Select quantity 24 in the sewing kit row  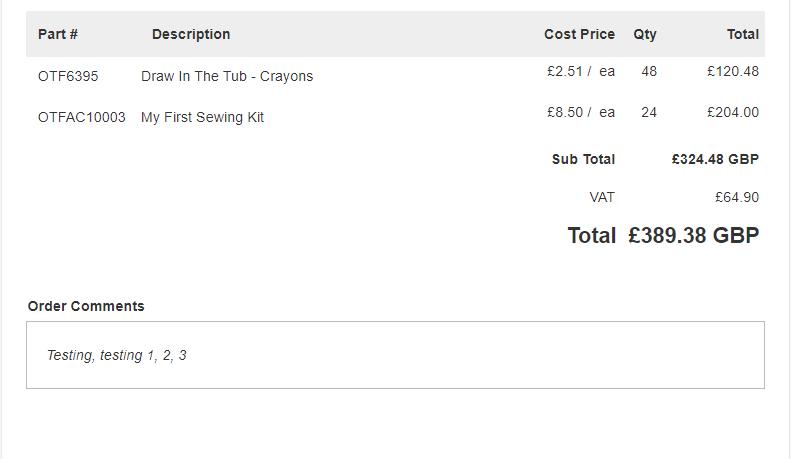pos(649,112)
